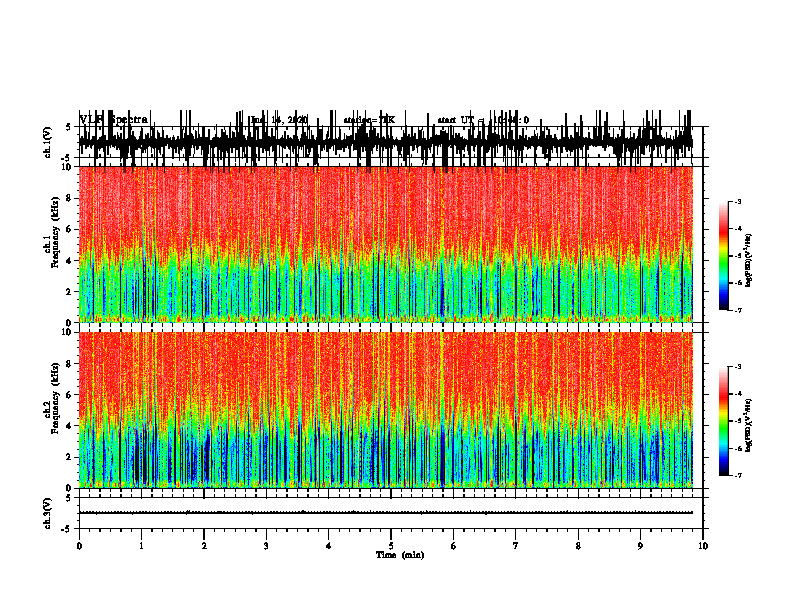Click time axis tick label 5

click(x=391, y=546)
